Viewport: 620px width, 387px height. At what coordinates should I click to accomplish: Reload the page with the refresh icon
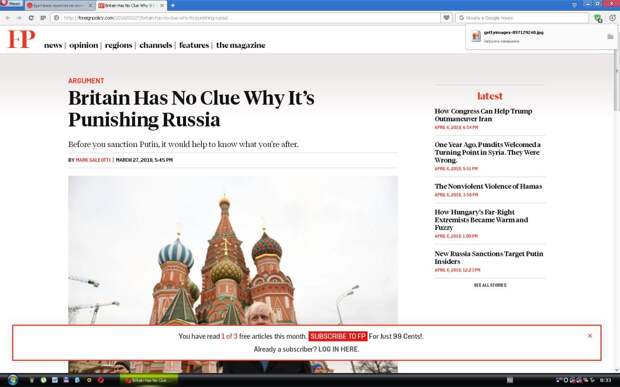pos(31,18)
